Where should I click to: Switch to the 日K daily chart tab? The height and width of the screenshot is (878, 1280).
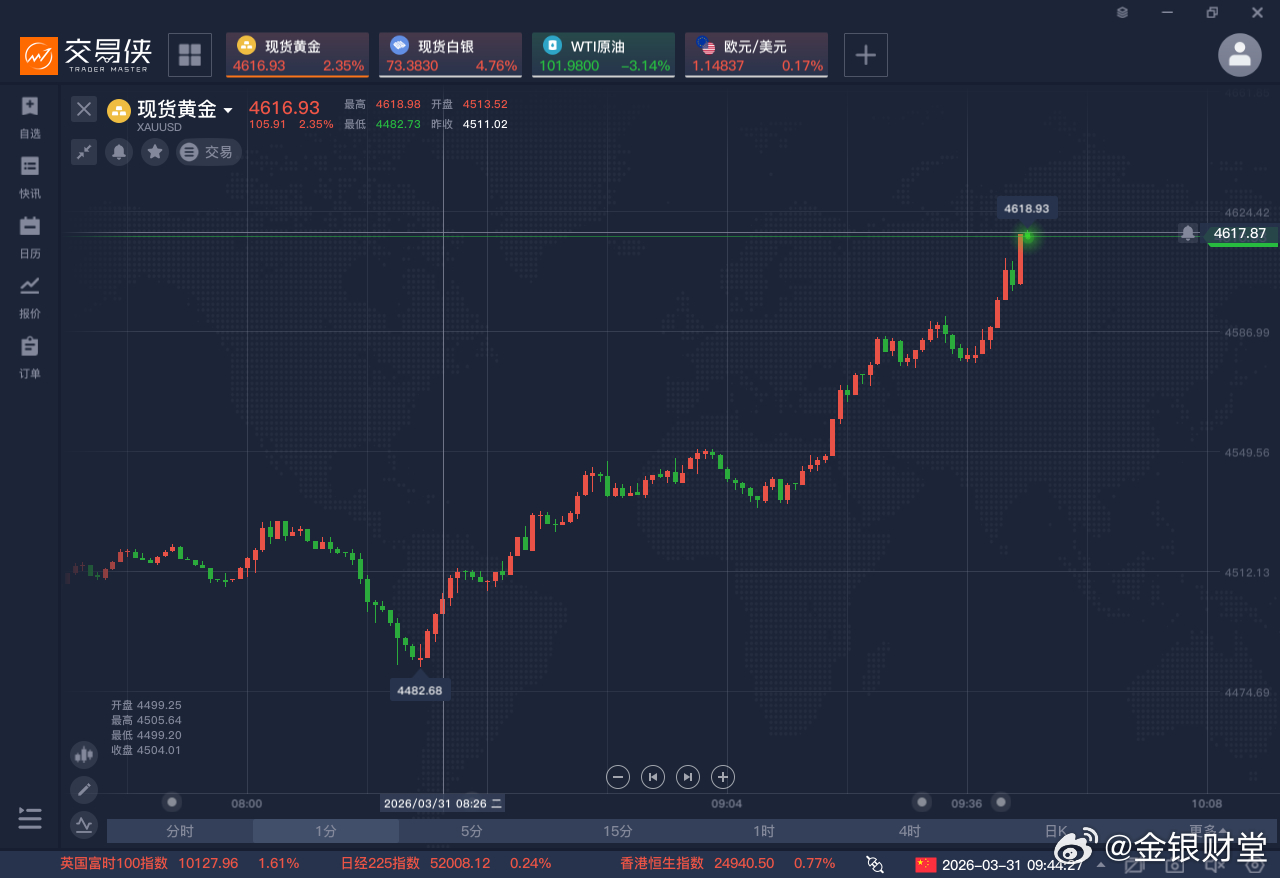click(1054, 831)
